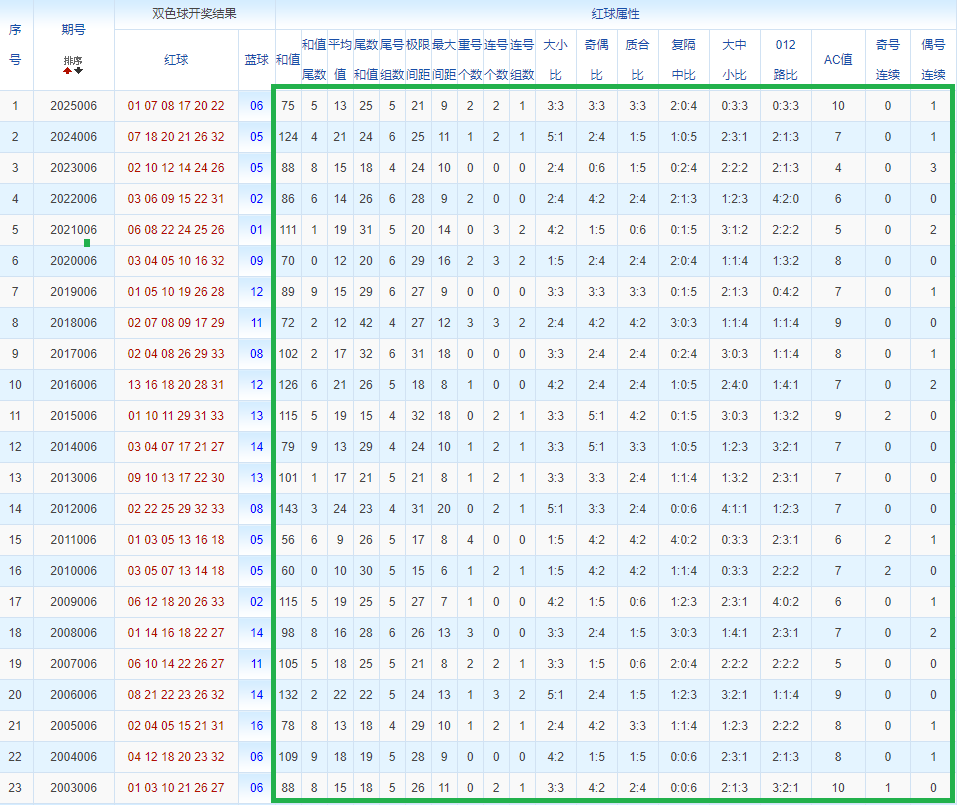
Task: Click the 质合比 column header
Action: (637, 60)
